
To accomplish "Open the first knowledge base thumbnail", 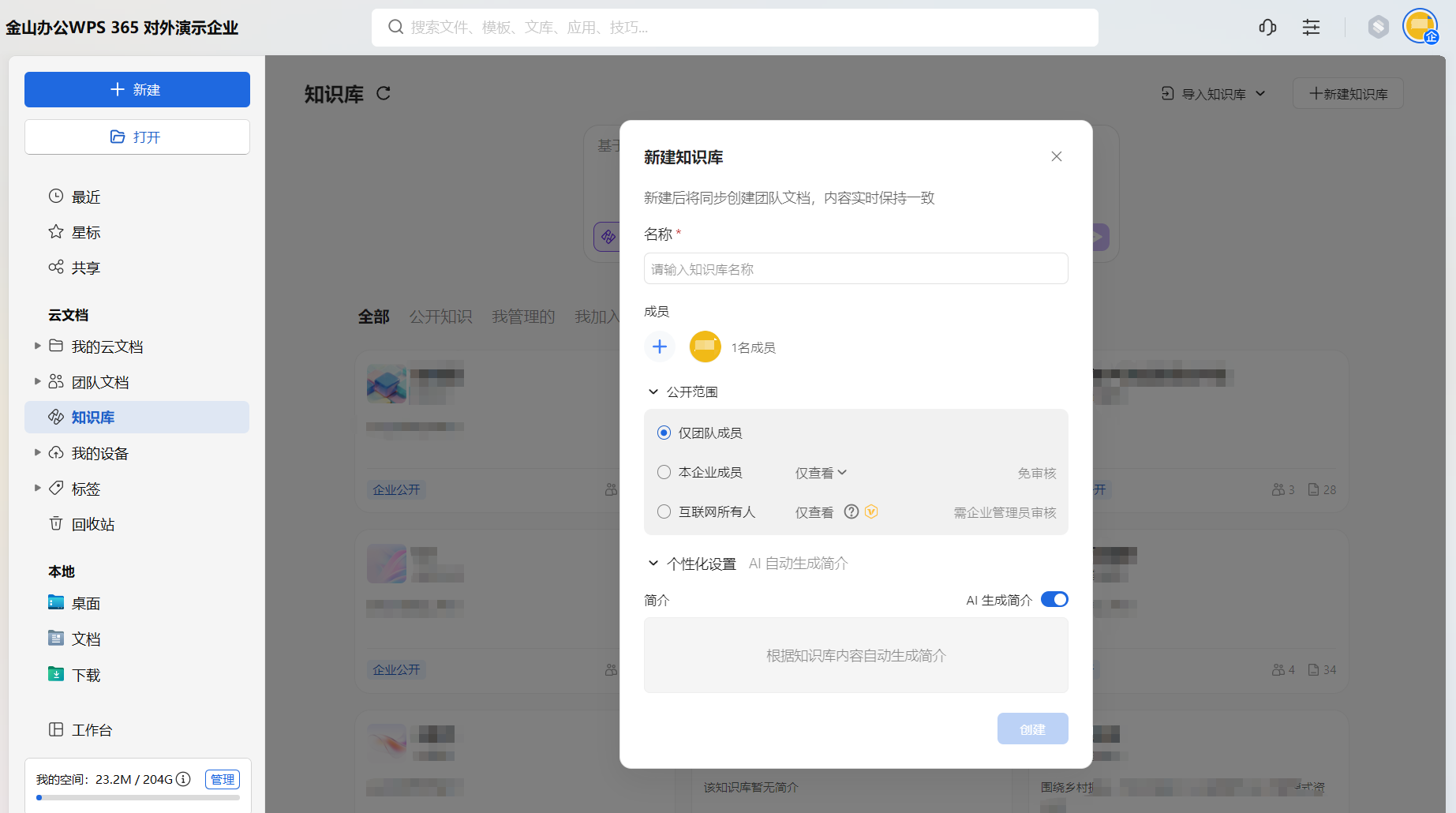I will click(387, 384).
